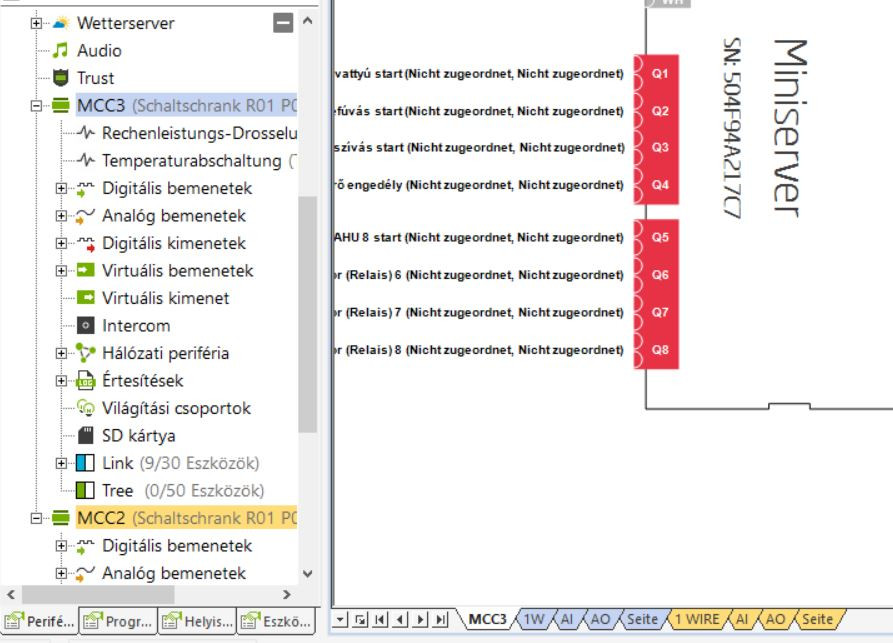
Task: Open the blue AI sheet tab
Action: click(x=567, y=619)
